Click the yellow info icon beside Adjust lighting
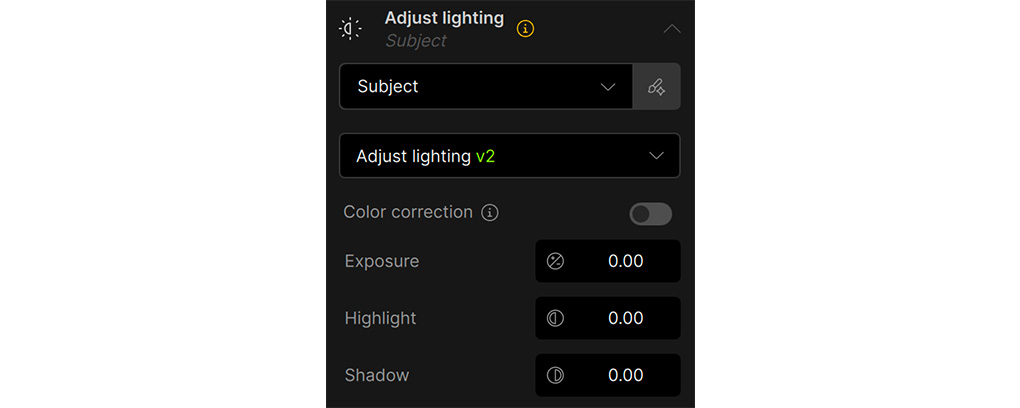This screenshot has height=408, width=1020. [x=525, y=29]
